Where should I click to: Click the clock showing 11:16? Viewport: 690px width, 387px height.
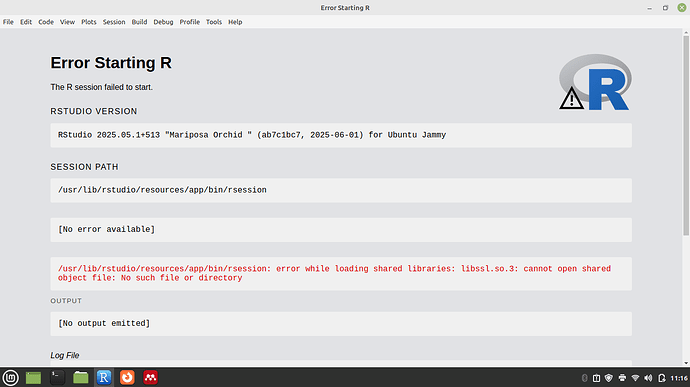679,378
